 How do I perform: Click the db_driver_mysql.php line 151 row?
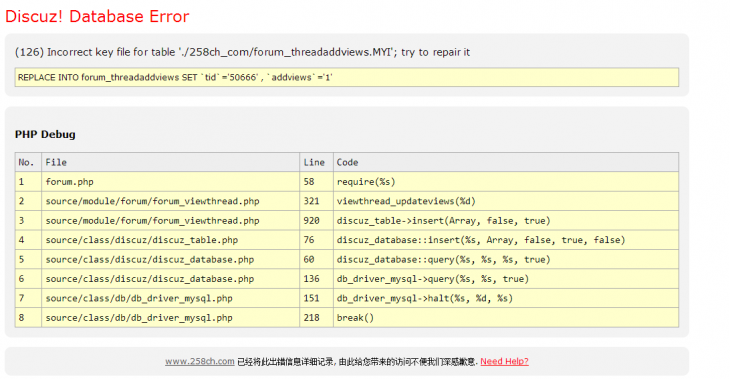(x=346, y=298)
